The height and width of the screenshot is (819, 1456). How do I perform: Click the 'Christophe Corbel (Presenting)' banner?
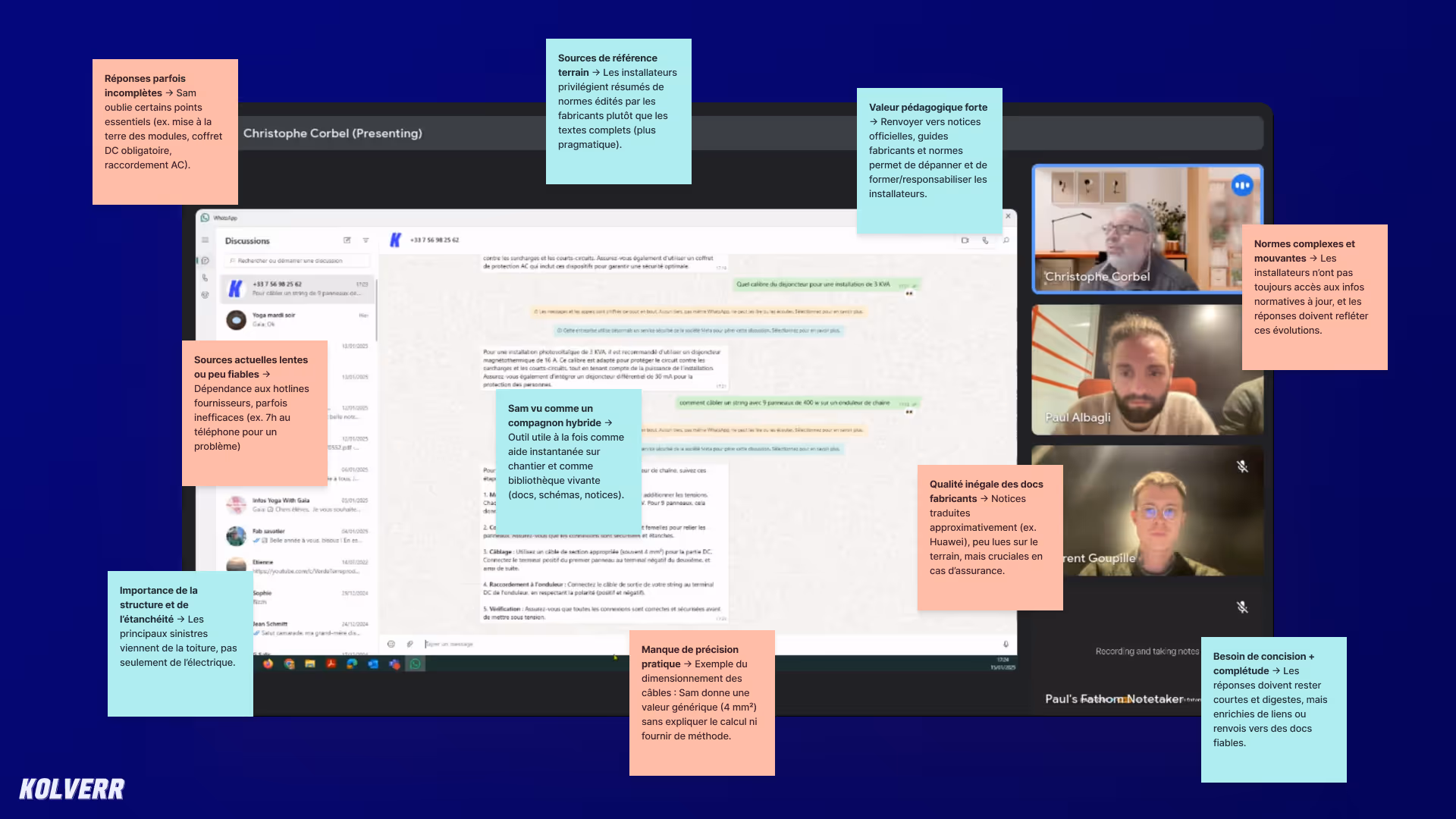[x=332, y=133]
